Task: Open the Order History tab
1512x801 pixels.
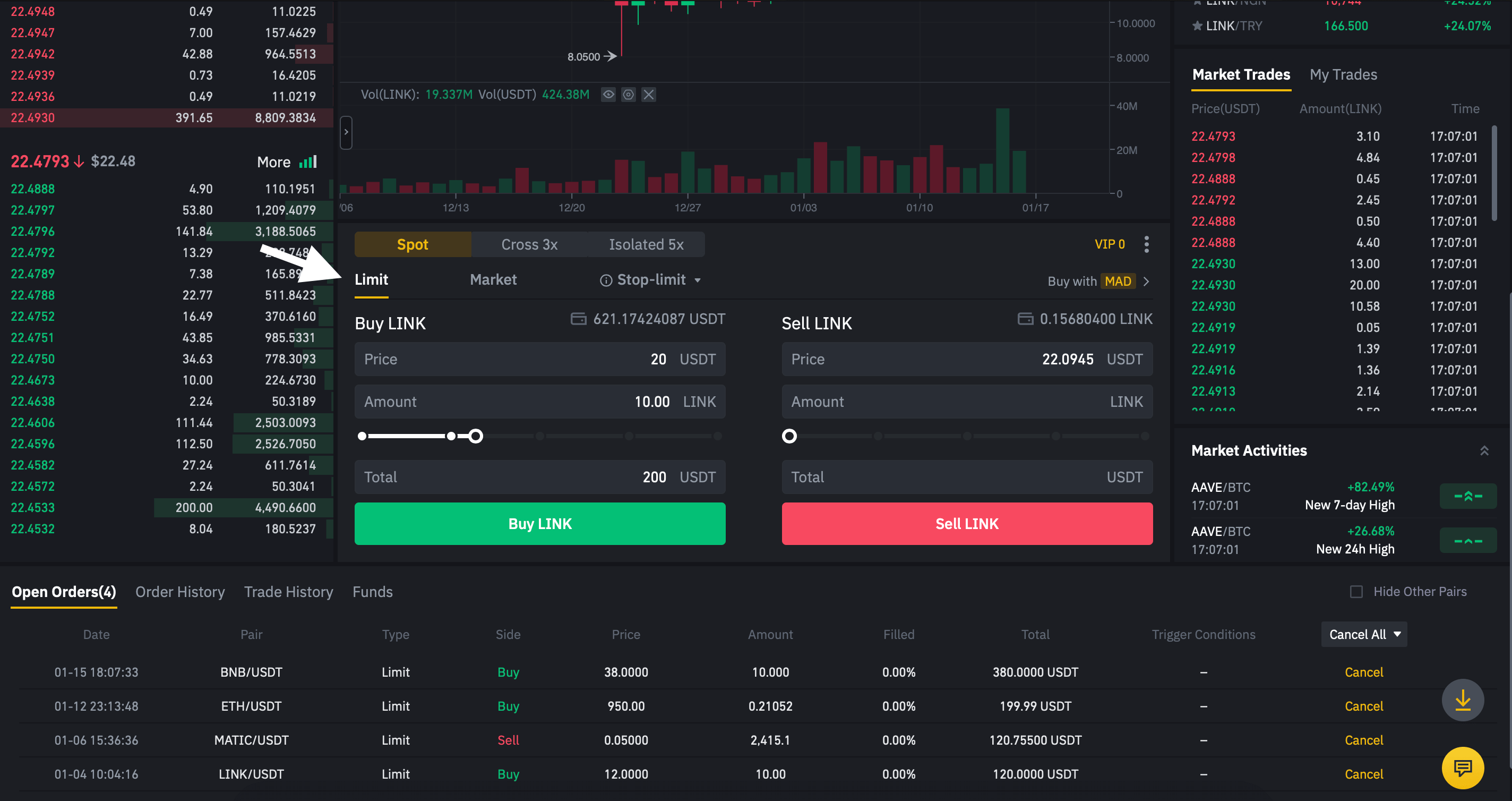Action: click(x=179, y=592)
